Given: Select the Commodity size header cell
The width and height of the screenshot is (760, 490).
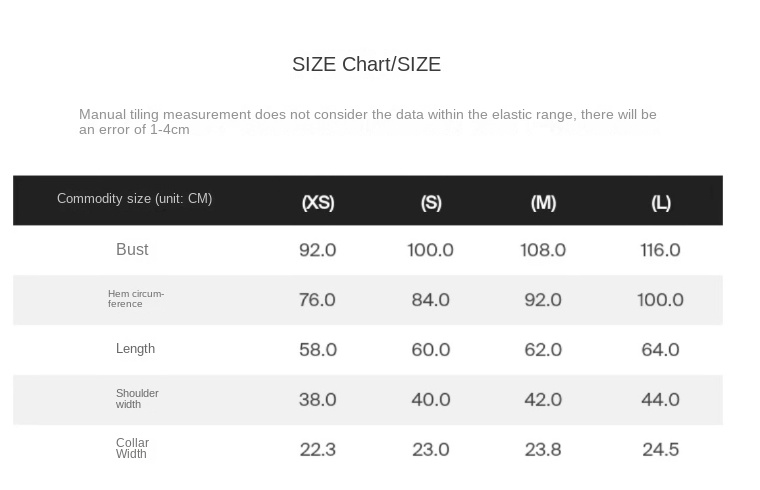Looking at the screenshot, I should pyautogui.click(x=134, y=199).
